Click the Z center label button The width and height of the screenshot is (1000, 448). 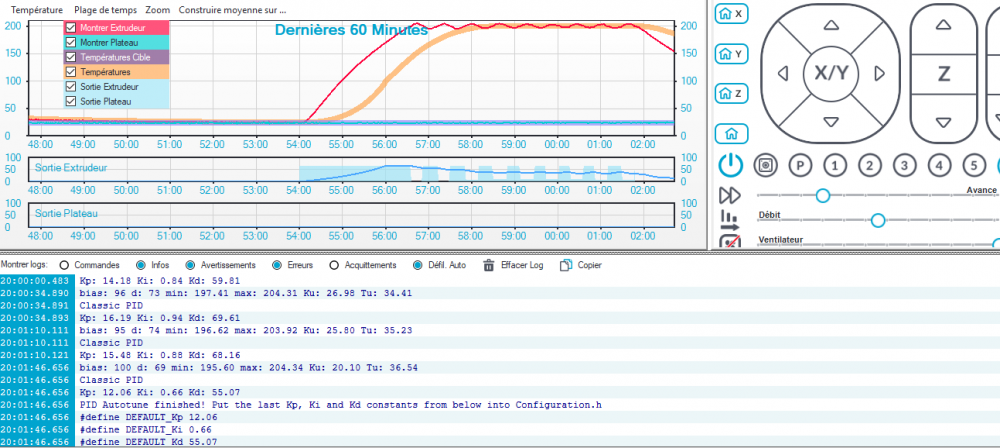[944, 73]
